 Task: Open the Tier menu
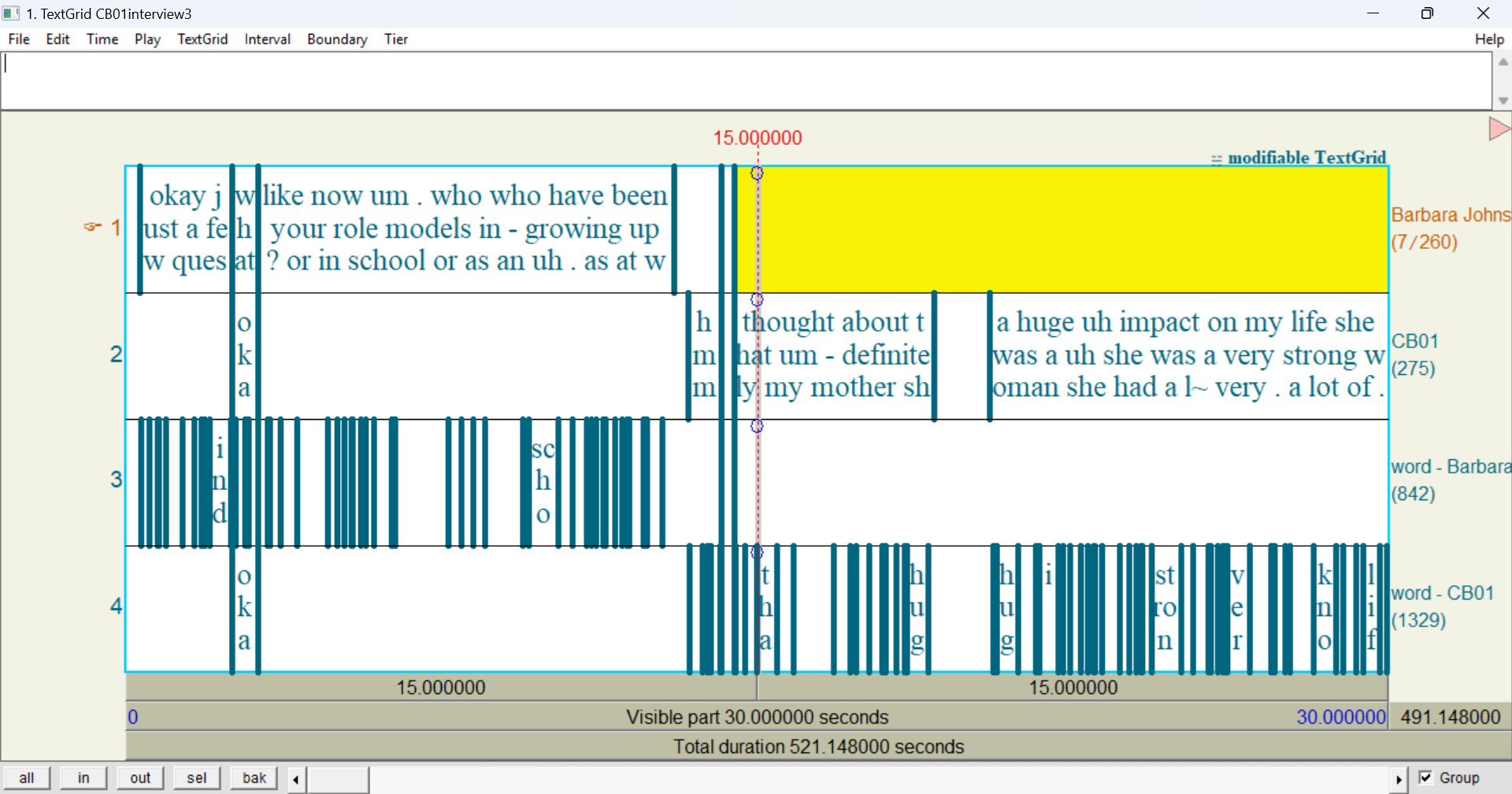click(x=396, y=39)
